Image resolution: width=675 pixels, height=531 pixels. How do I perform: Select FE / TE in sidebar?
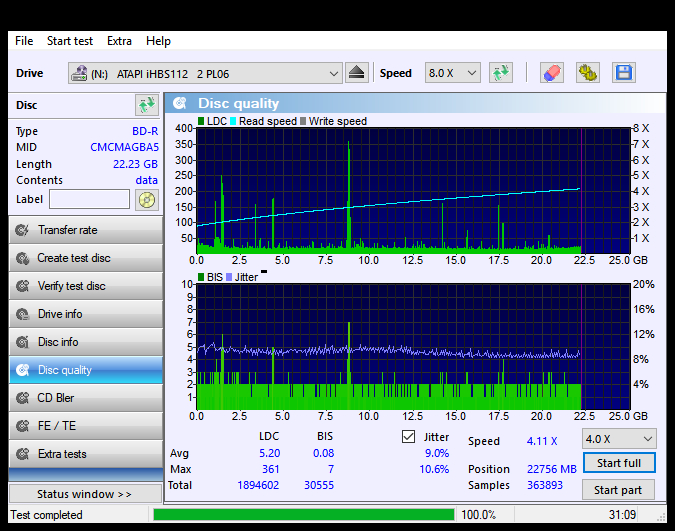coord(86,426)
